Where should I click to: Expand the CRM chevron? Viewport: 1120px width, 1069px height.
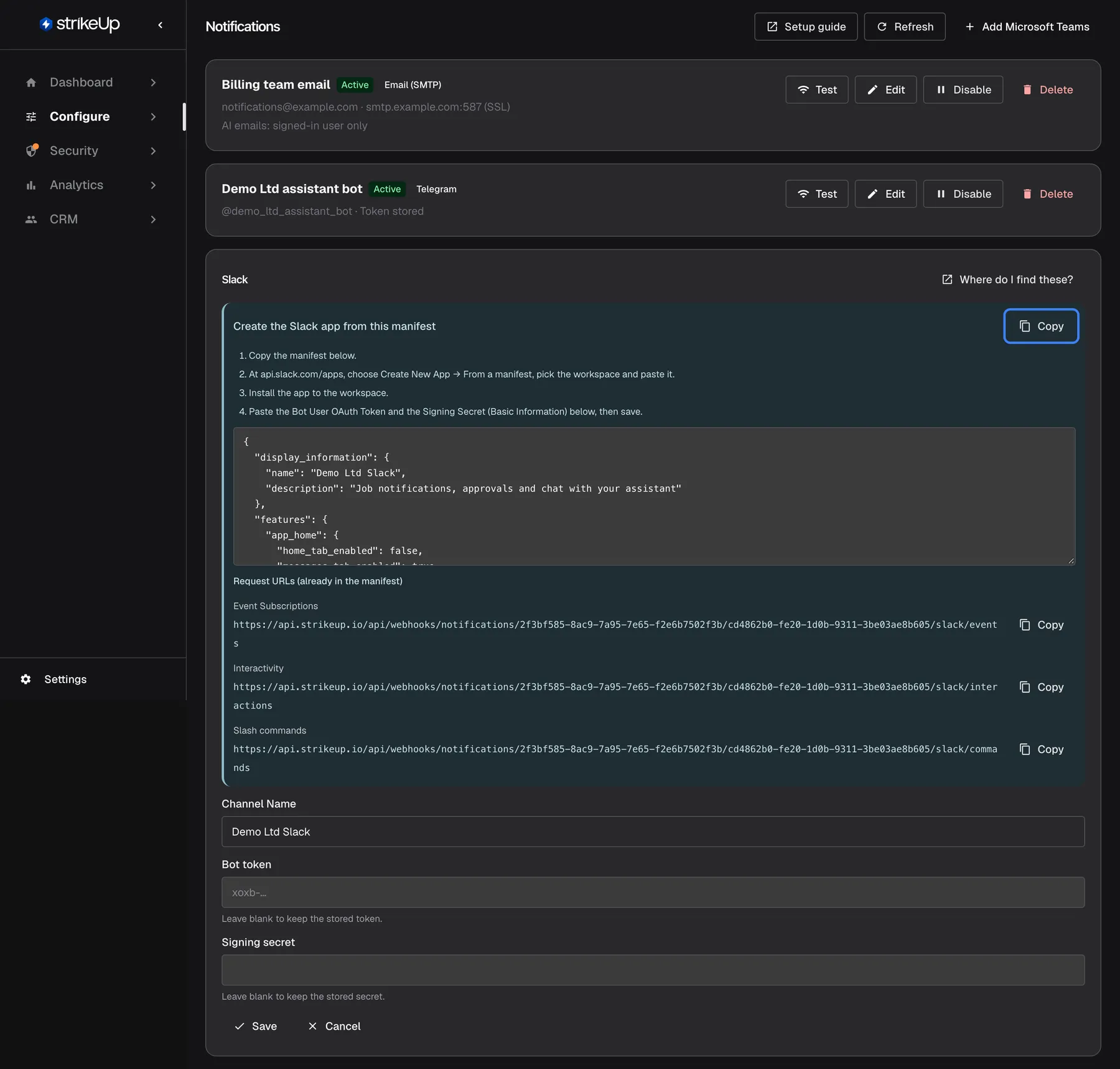[153, 219]
